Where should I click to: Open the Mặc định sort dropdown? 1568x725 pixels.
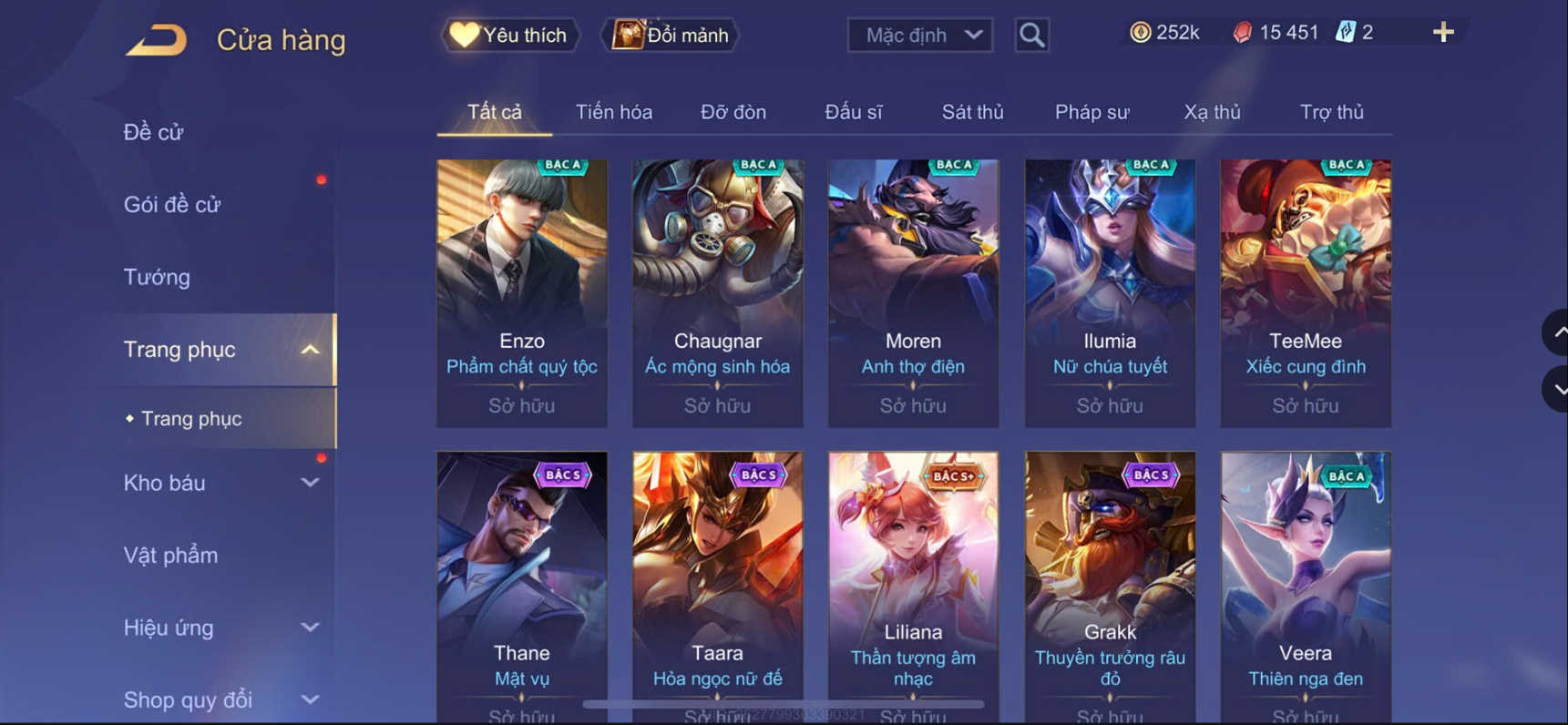coord(920,36)
